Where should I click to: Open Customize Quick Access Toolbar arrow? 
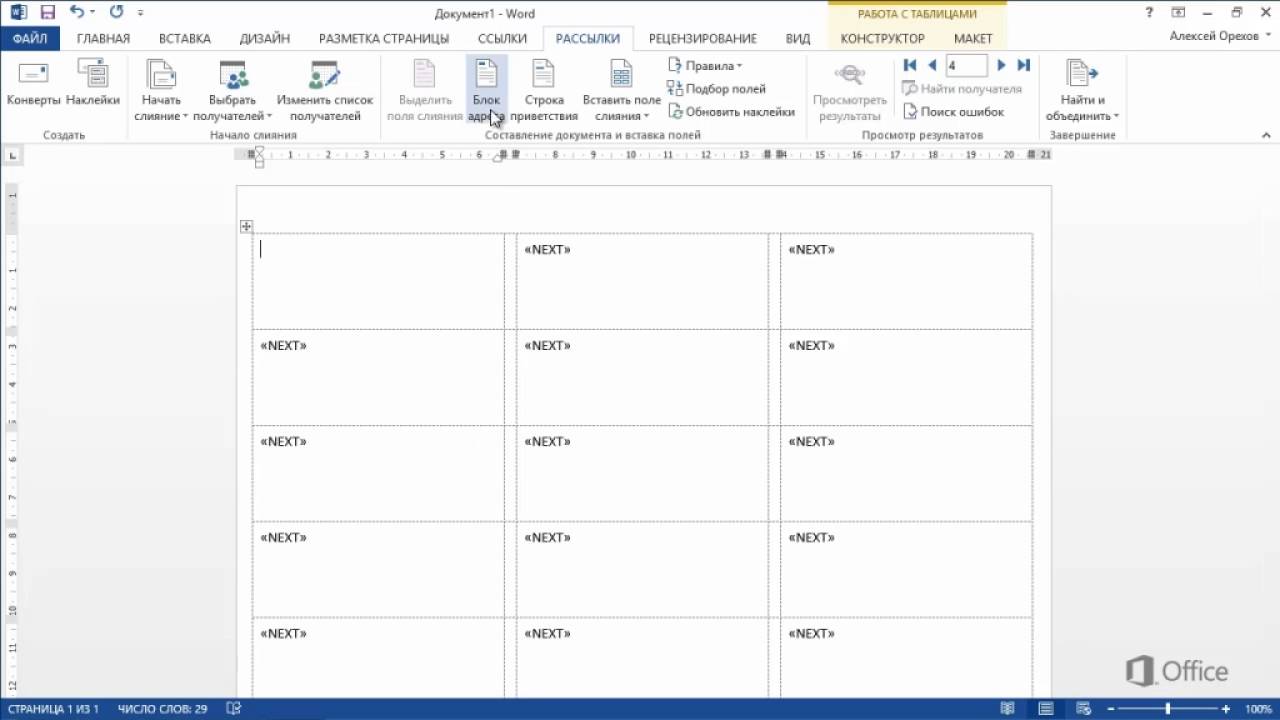(140, 13)
